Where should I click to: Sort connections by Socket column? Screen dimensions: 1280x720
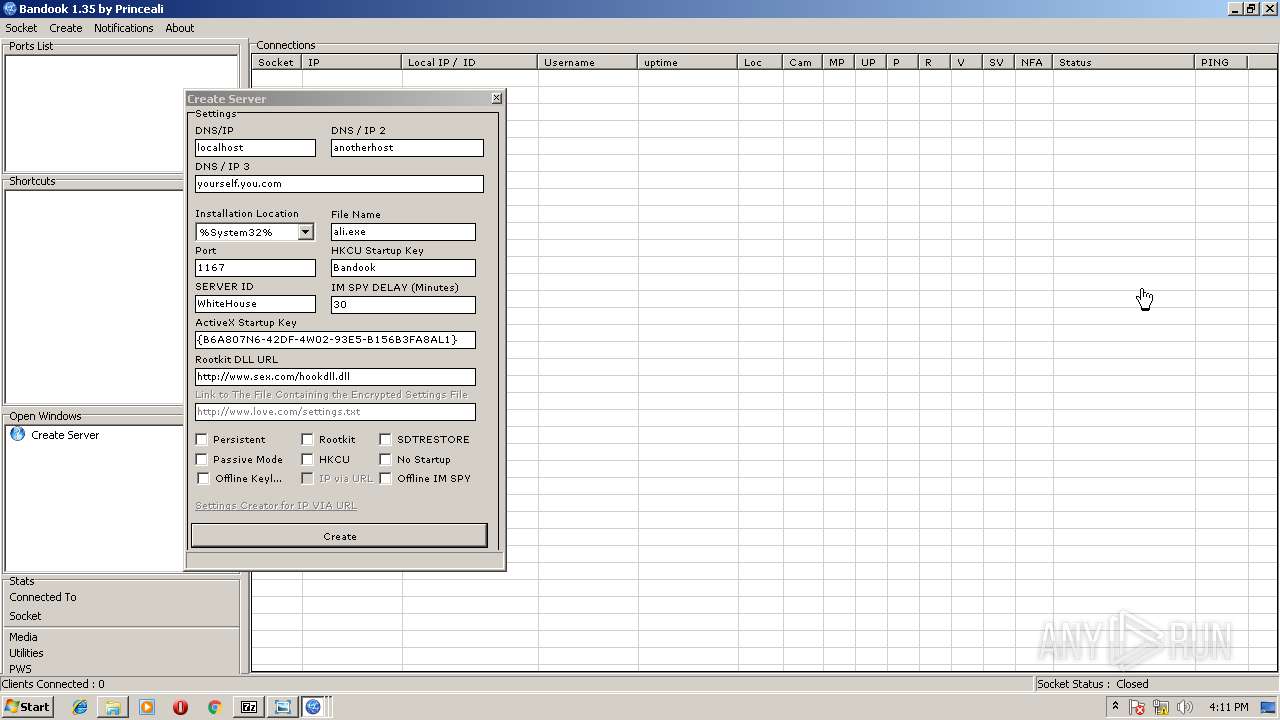coord(276,62)
